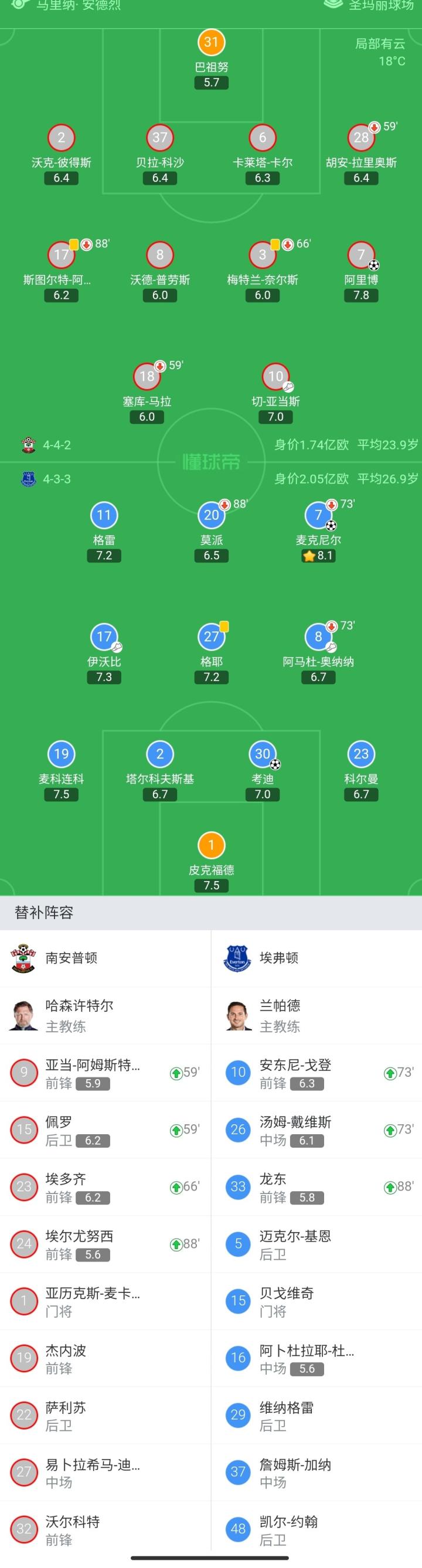This screenshot has width=422, height=1568.
Task: Tap the 南安普顿 club crest in substitutes
Action: point(23,958)
